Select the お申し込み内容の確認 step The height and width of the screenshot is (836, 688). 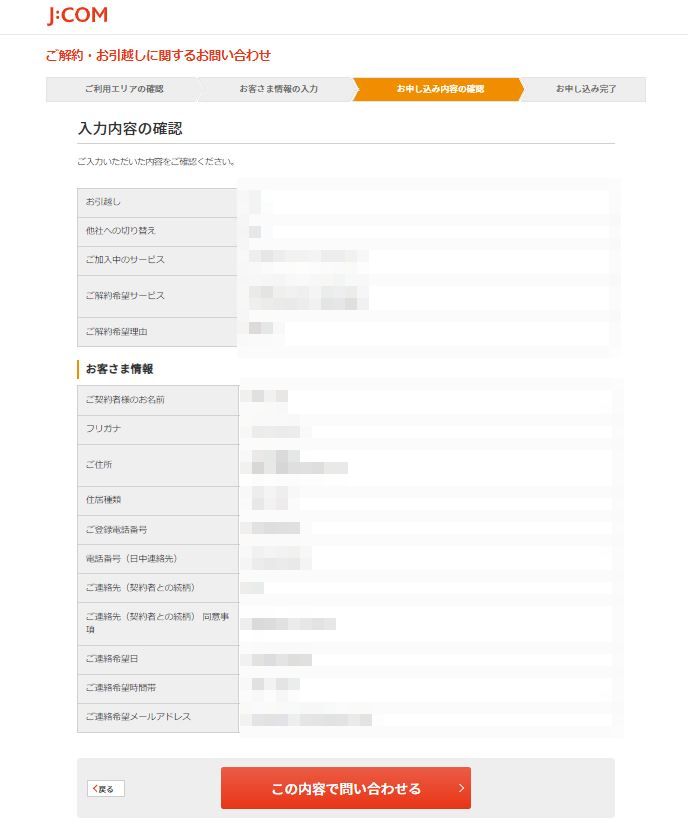pyautogui.click(x=439, y=89)
